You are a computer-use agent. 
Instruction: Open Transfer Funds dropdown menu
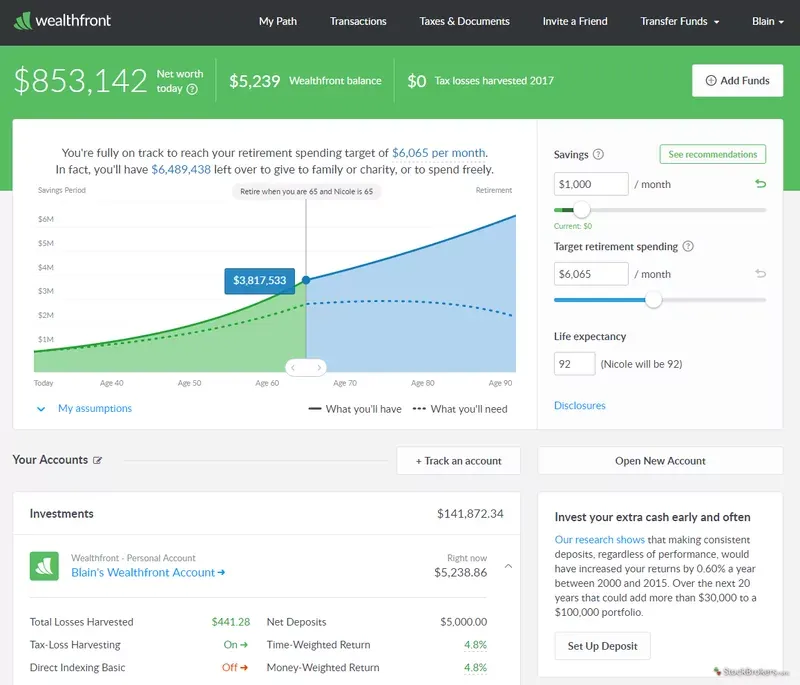680,21
